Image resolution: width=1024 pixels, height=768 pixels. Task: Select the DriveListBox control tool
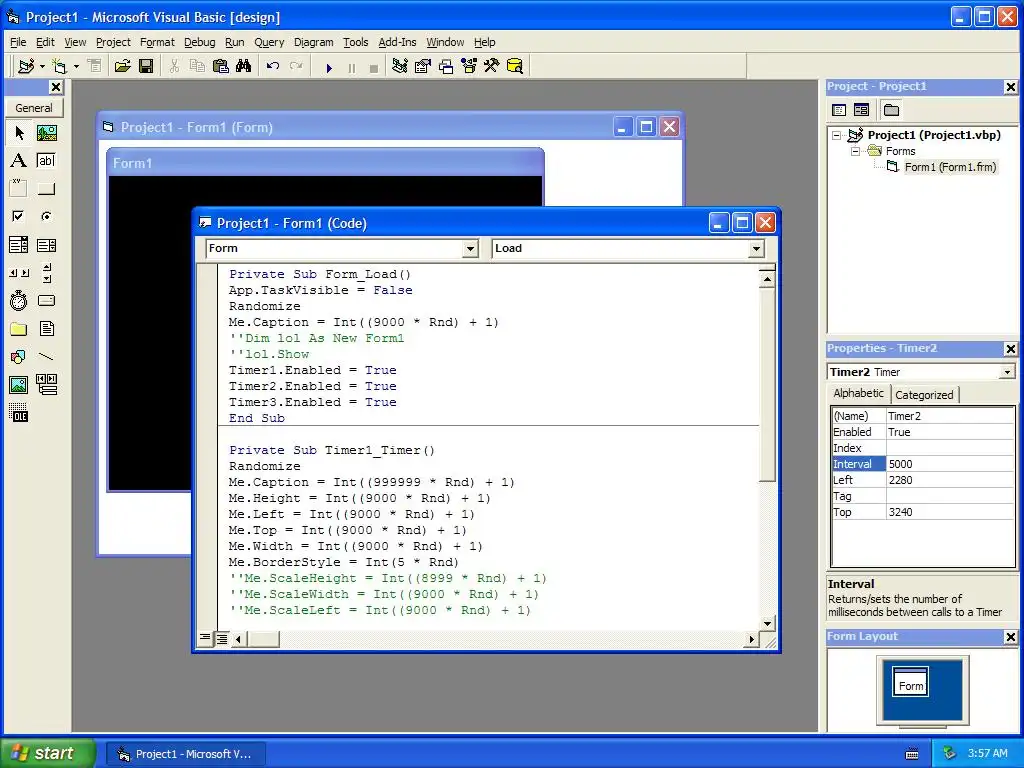point(46,300)
